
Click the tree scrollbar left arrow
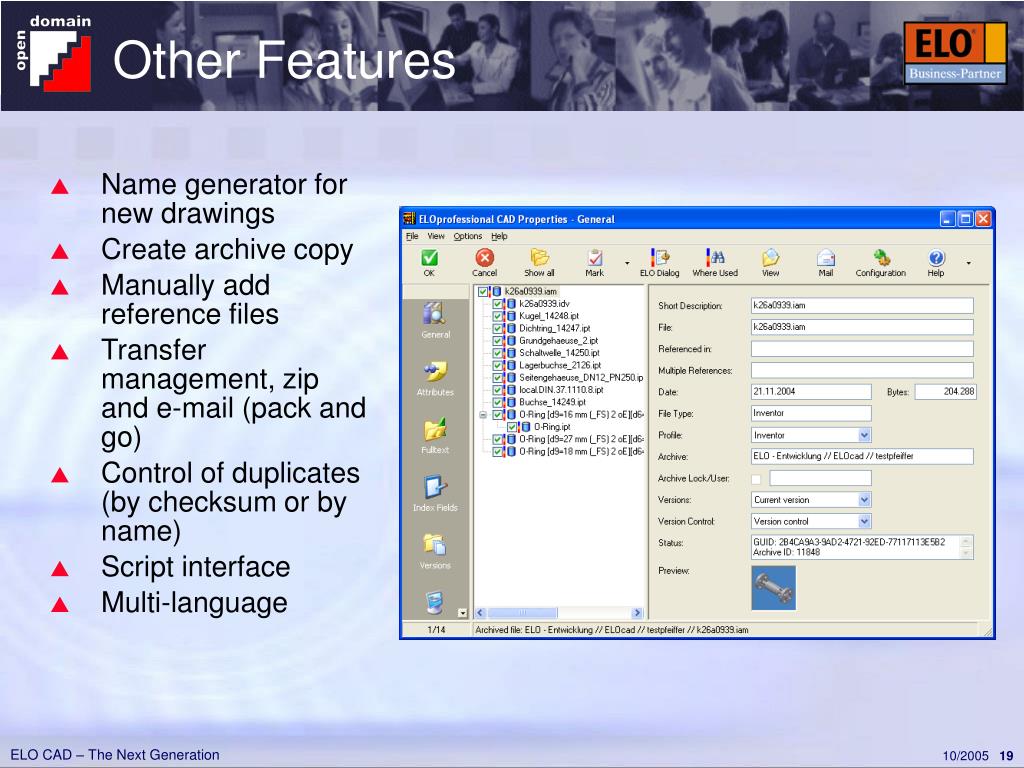pos(481,613)
